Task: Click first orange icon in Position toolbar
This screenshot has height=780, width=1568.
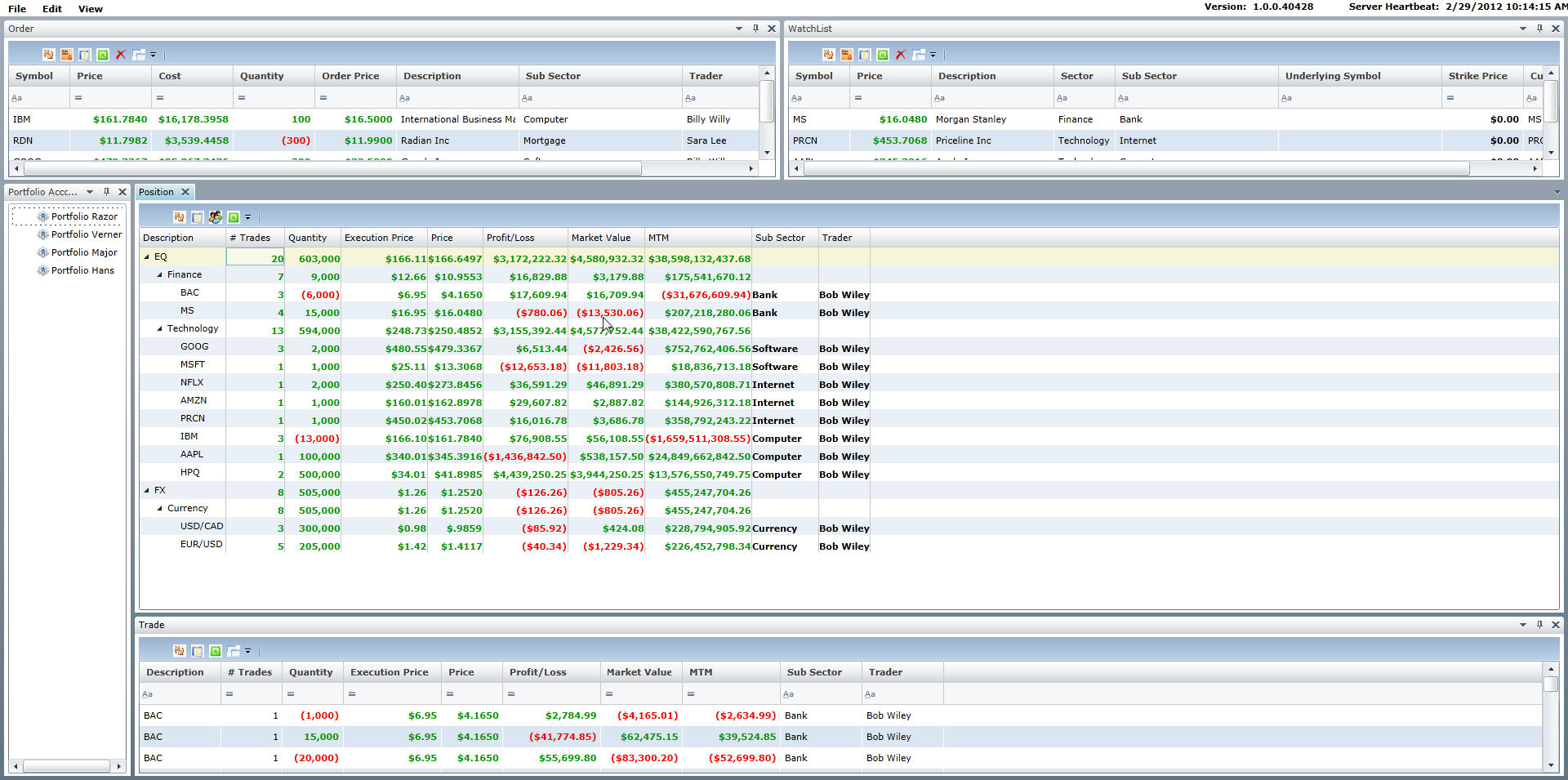Action: (x=180, y=217)
